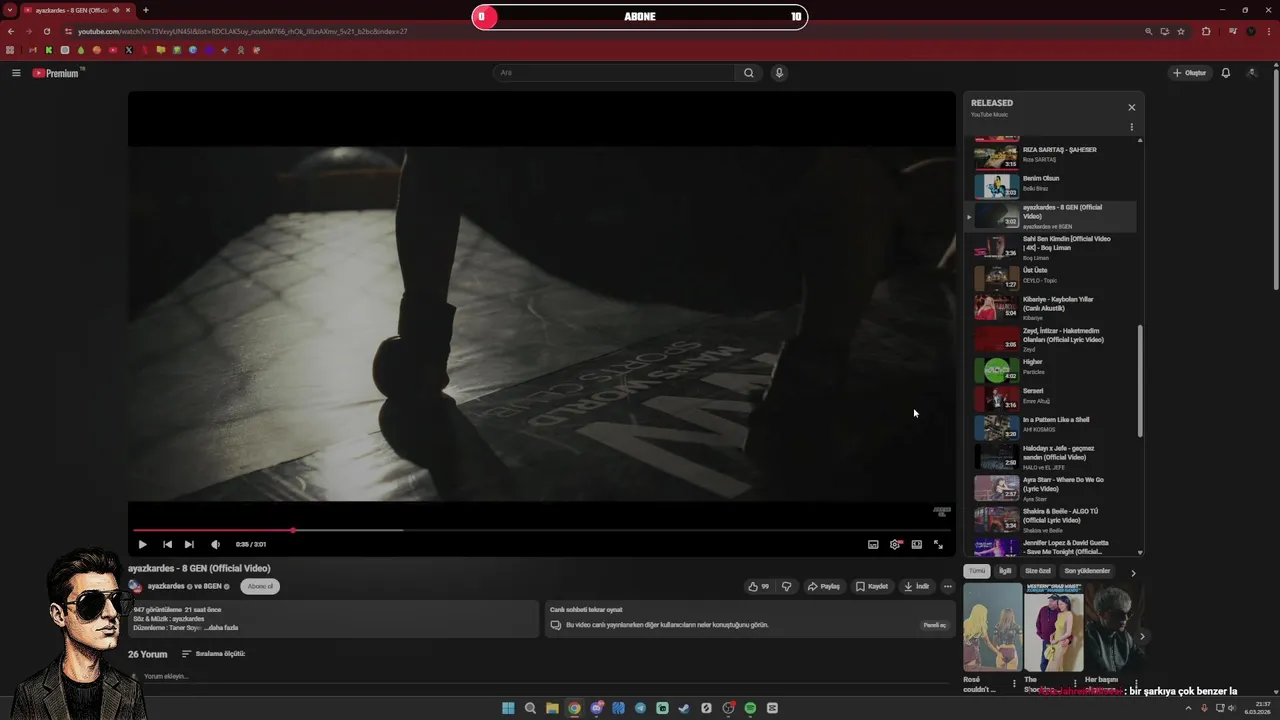Viewport: 1280px width, 720px height.
Task: Advance the shorts shelf with right arrow
Action: pyautogui.click(x=1142, y=636)
